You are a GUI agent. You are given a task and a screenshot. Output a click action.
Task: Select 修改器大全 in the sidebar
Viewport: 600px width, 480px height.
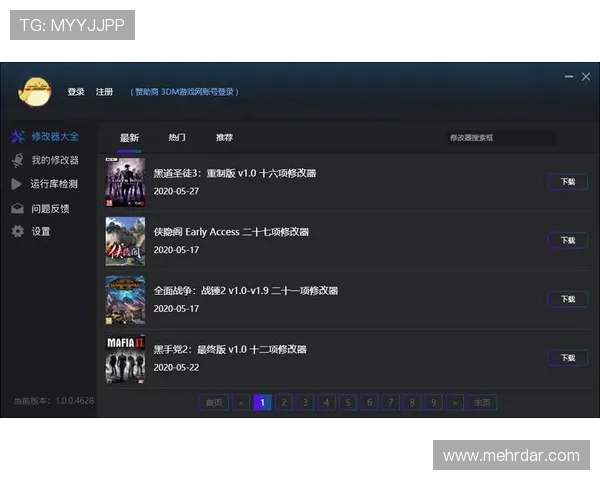[x=55, y=136]
